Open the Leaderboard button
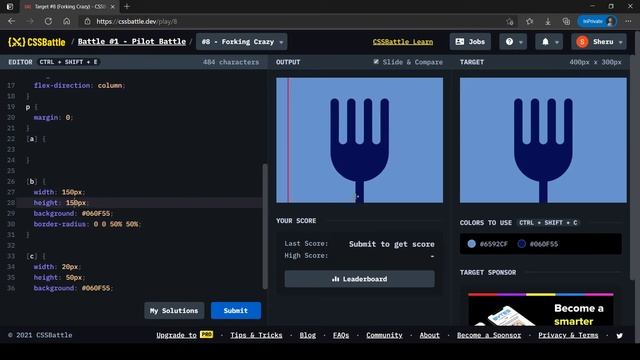640x360 pixels. (x=360, y=279)
